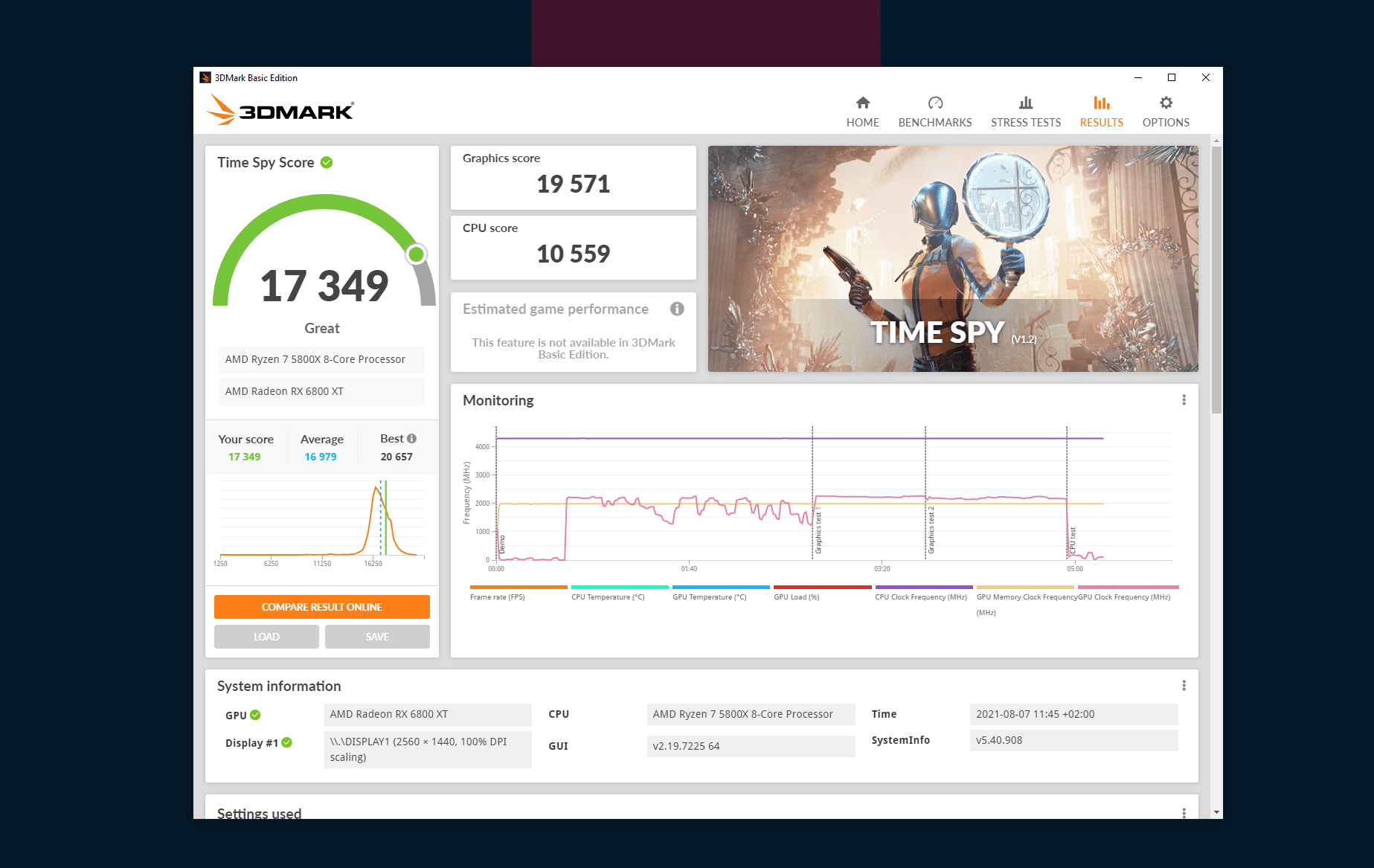Viewport: 1374px width, 868px height.
Task: Select the RESULTS tab
Action: 1101,112
